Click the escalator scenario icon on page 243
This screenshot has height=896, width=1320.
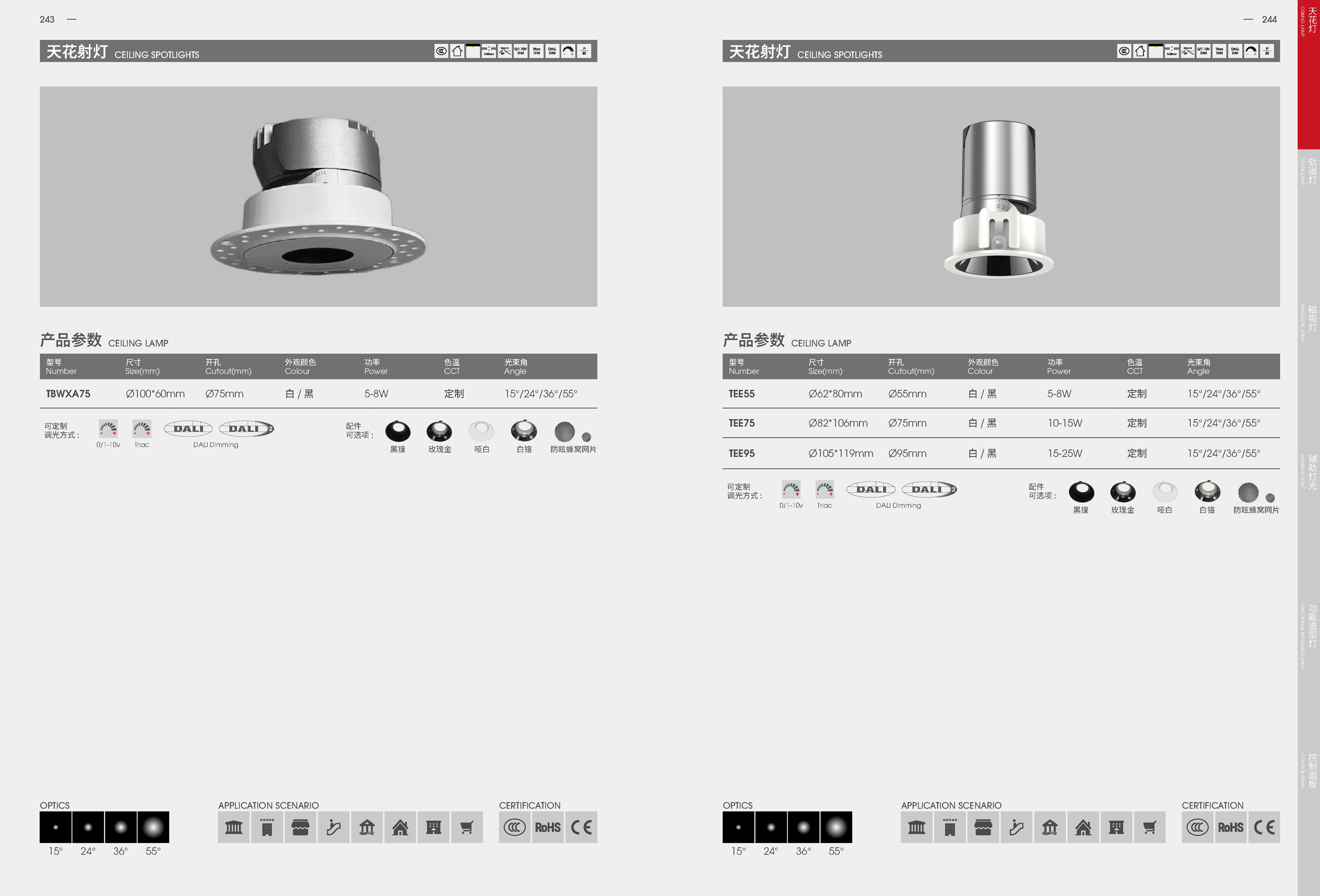click(333, 827)
